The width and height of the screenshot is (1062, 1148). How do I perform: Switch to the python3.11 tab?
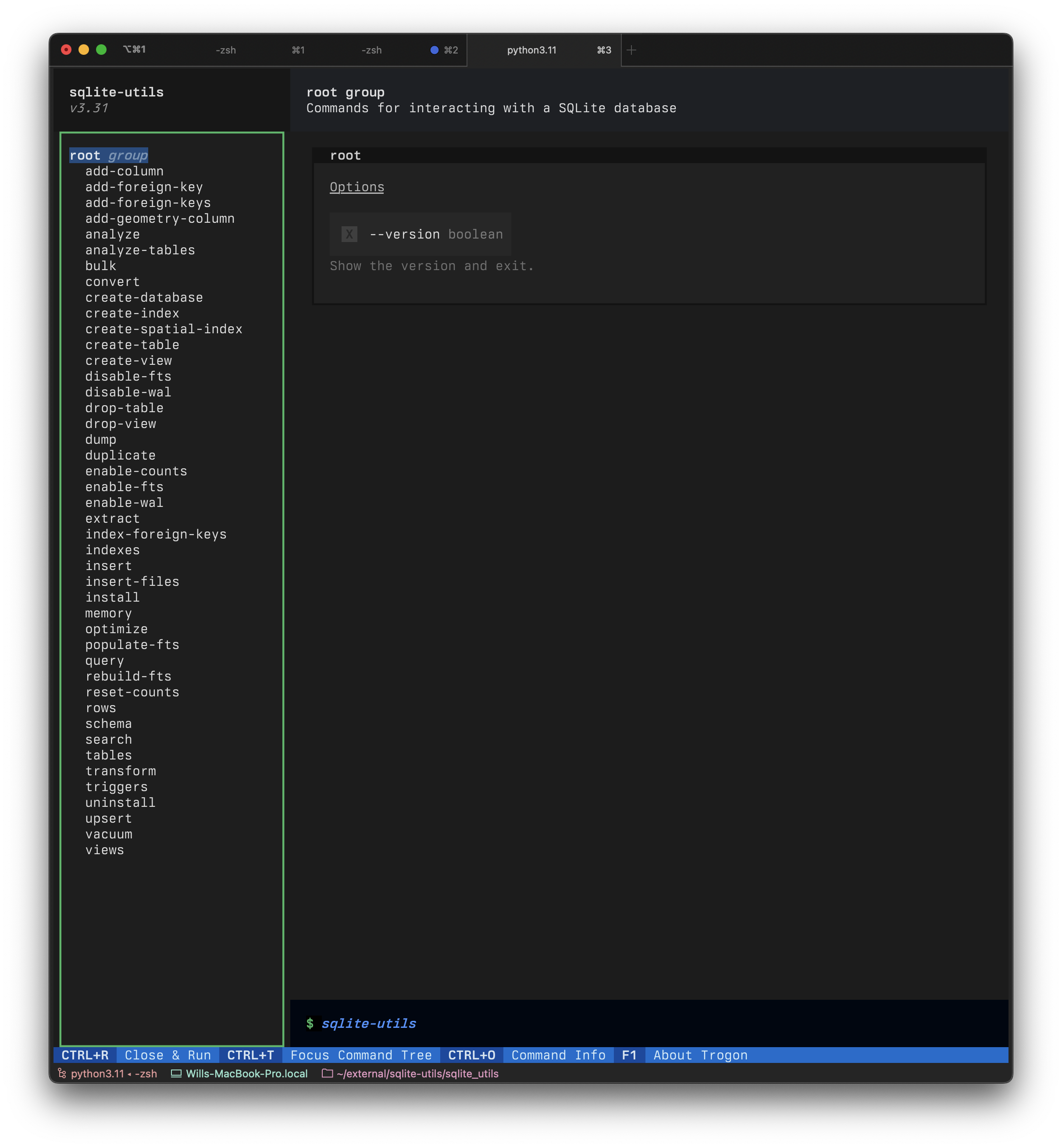[x=531, y=50]
